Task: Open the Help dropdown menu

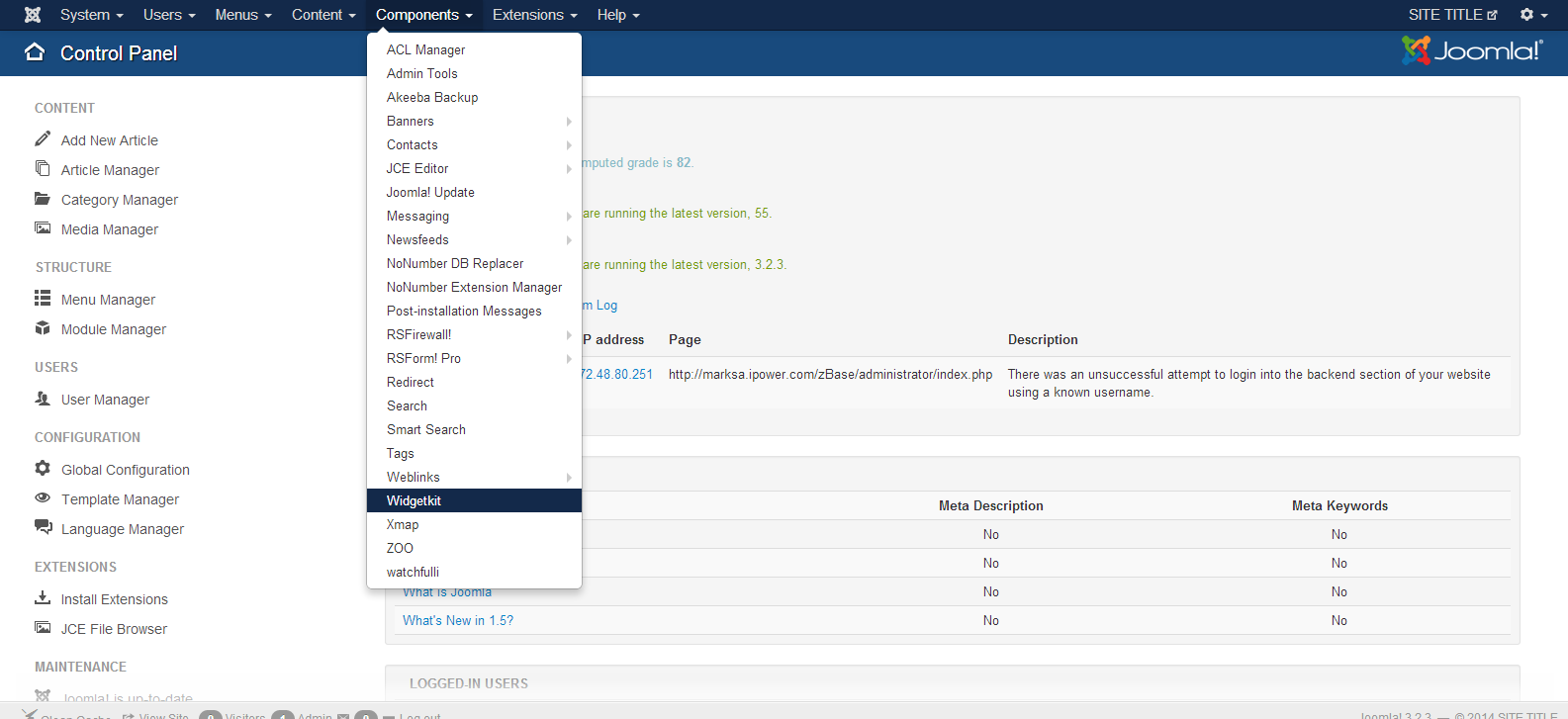Action: tap(618, 15)
